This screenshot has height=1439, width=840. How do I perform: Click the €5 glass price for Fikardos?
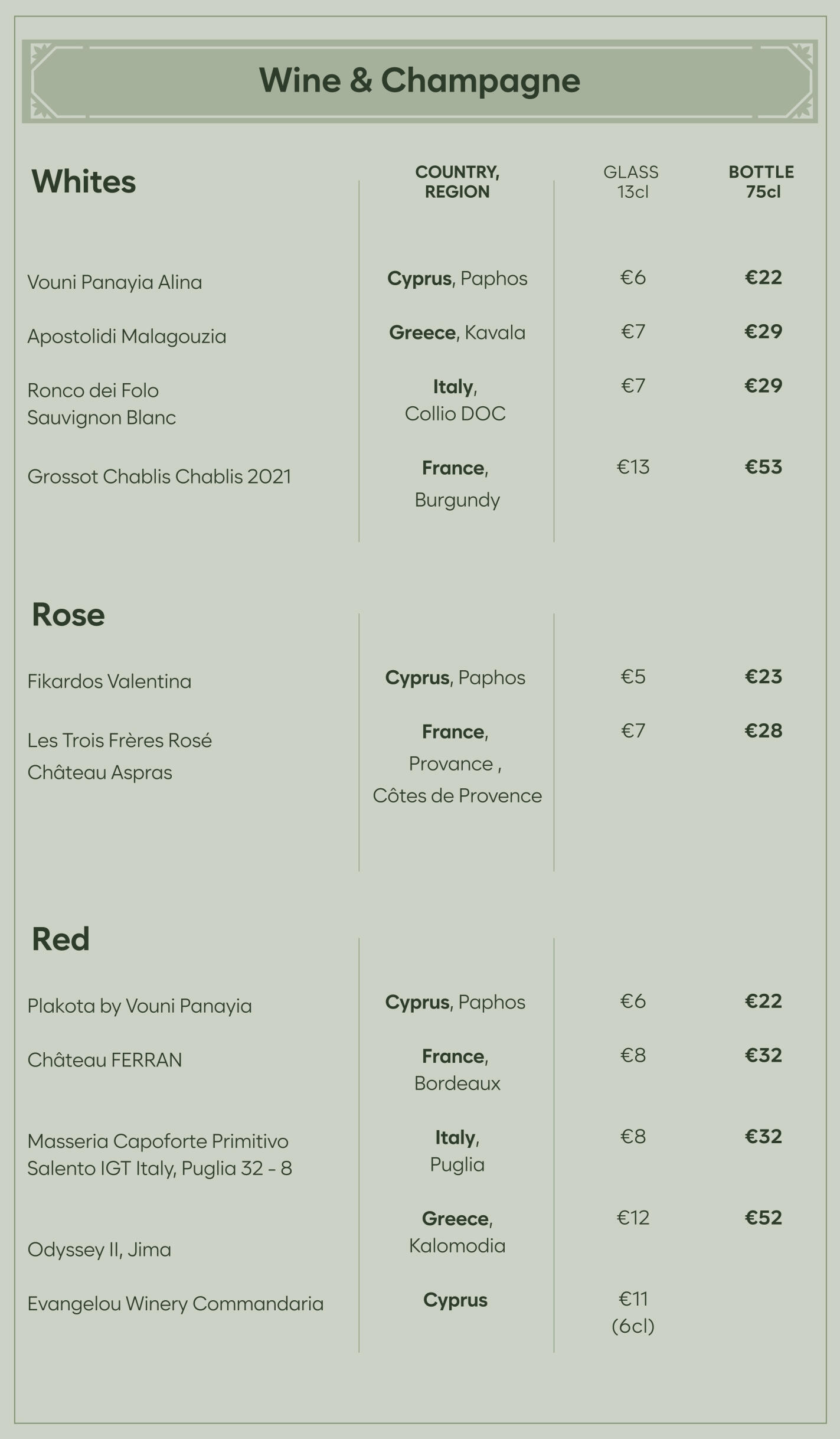pos(633,677)
